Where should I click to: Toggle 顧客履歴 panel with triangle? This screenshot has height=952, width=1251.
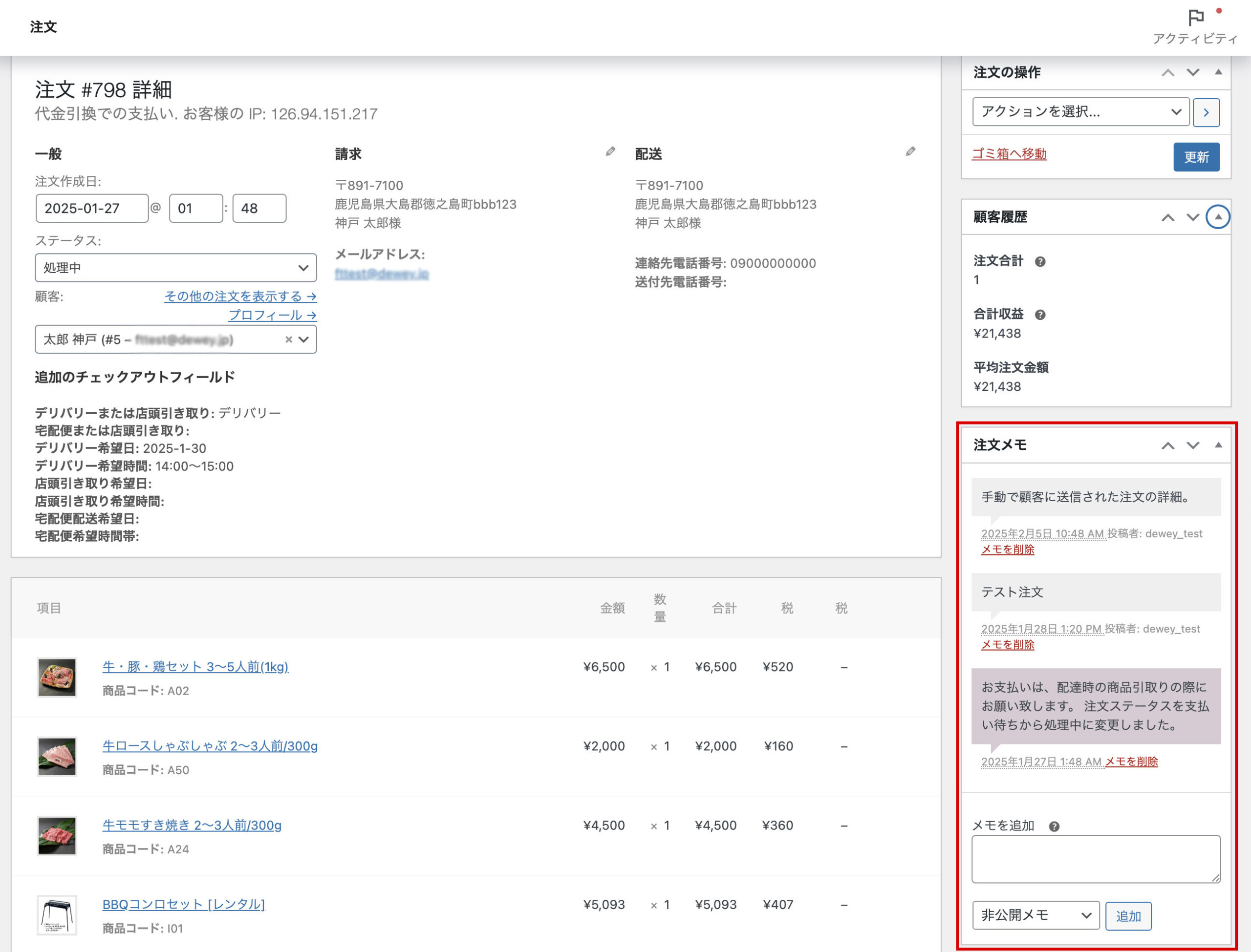1218,217
